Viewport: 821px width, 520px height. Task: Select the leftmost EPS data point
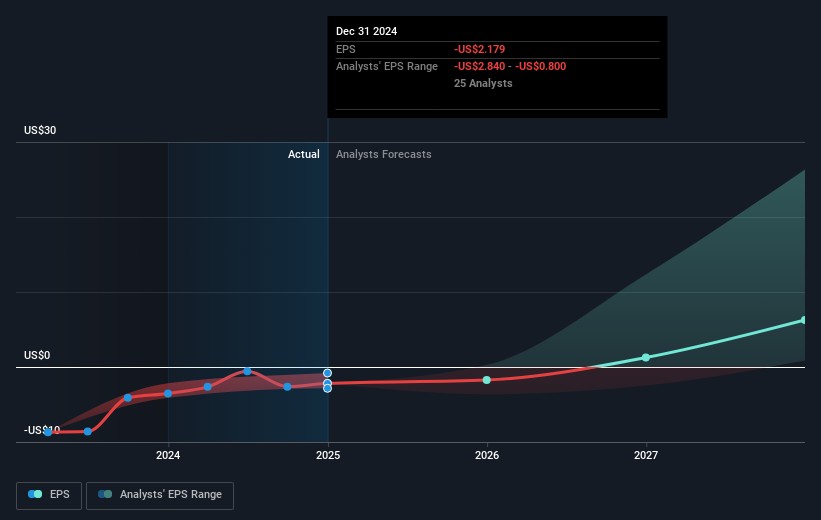pyautogui.click(x=48, y=432)
